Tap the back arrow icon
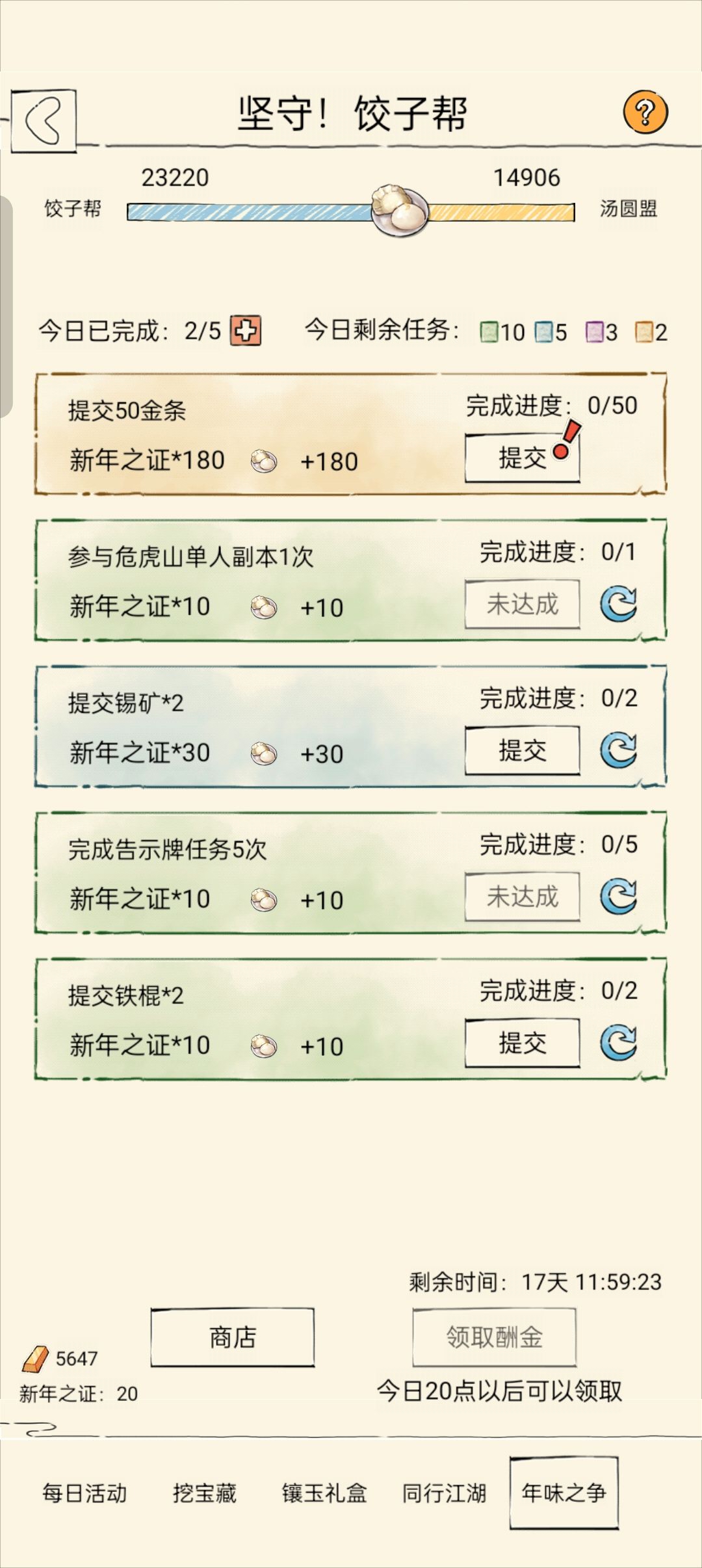This screenshot has height=1568, width=702. (44, 121)
